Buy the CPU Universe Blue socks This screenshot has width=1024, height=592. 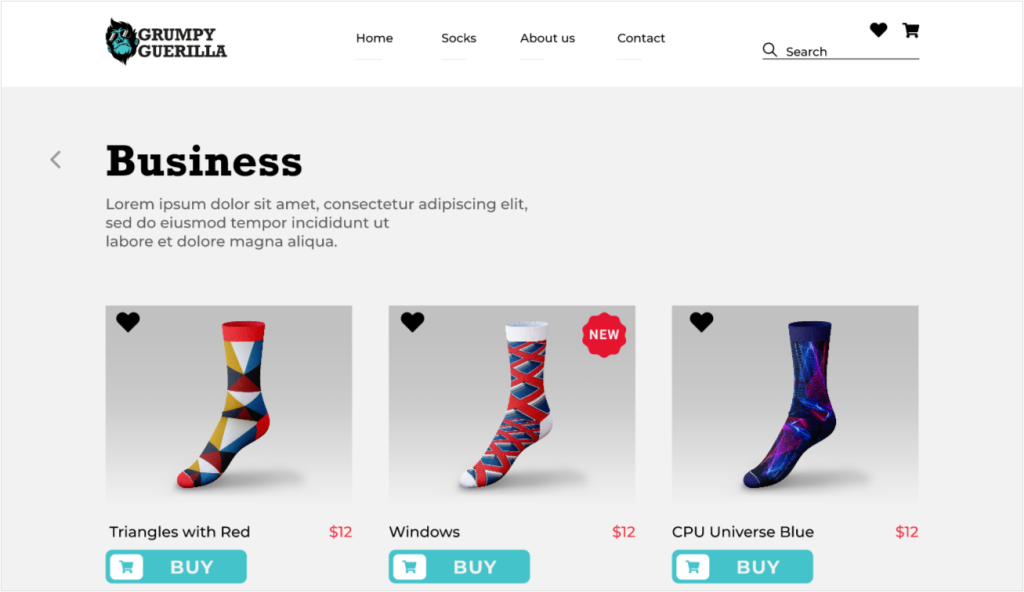(x=743, y=567)
